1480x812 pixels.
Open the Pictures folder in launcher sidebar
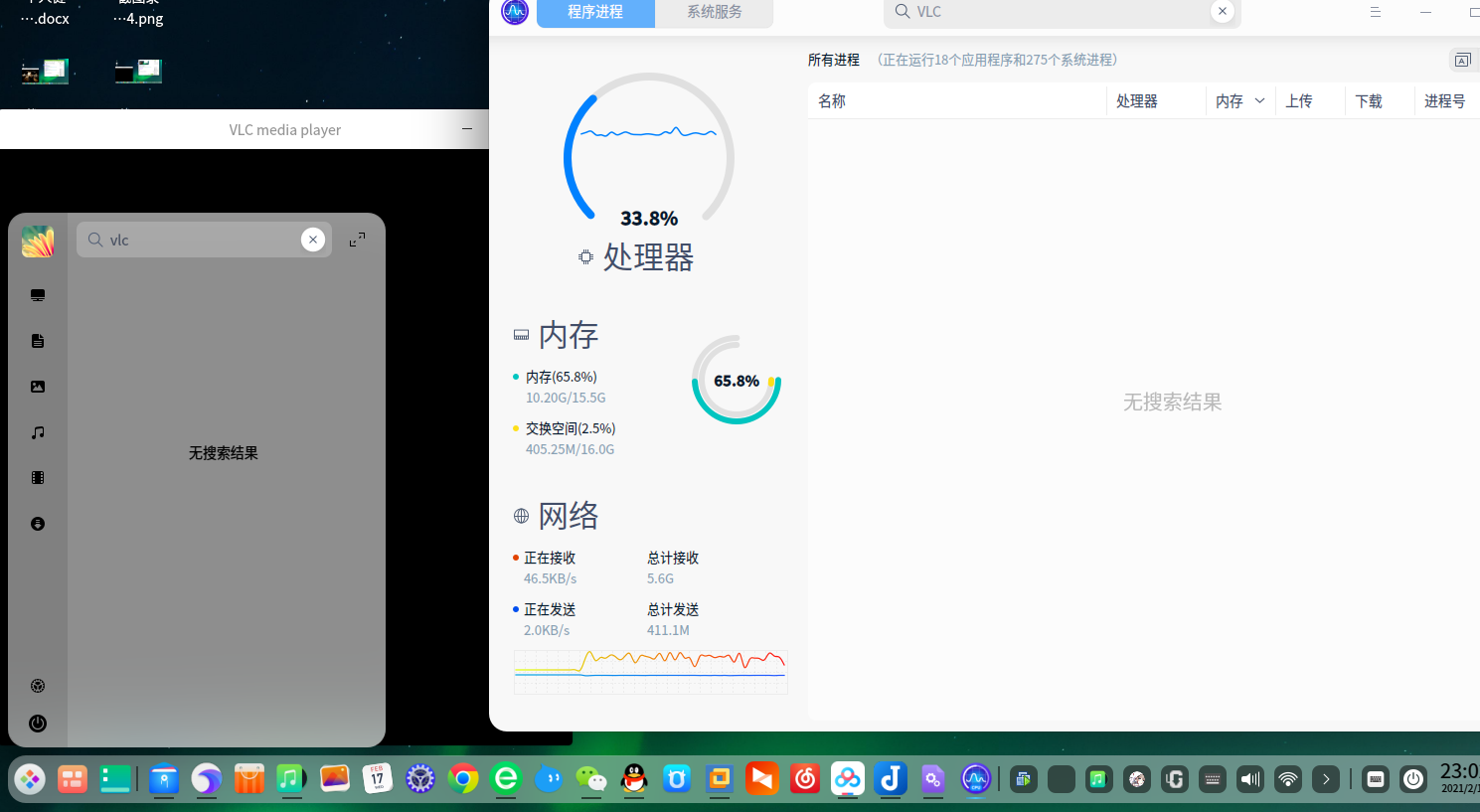(x=38, y=387)
